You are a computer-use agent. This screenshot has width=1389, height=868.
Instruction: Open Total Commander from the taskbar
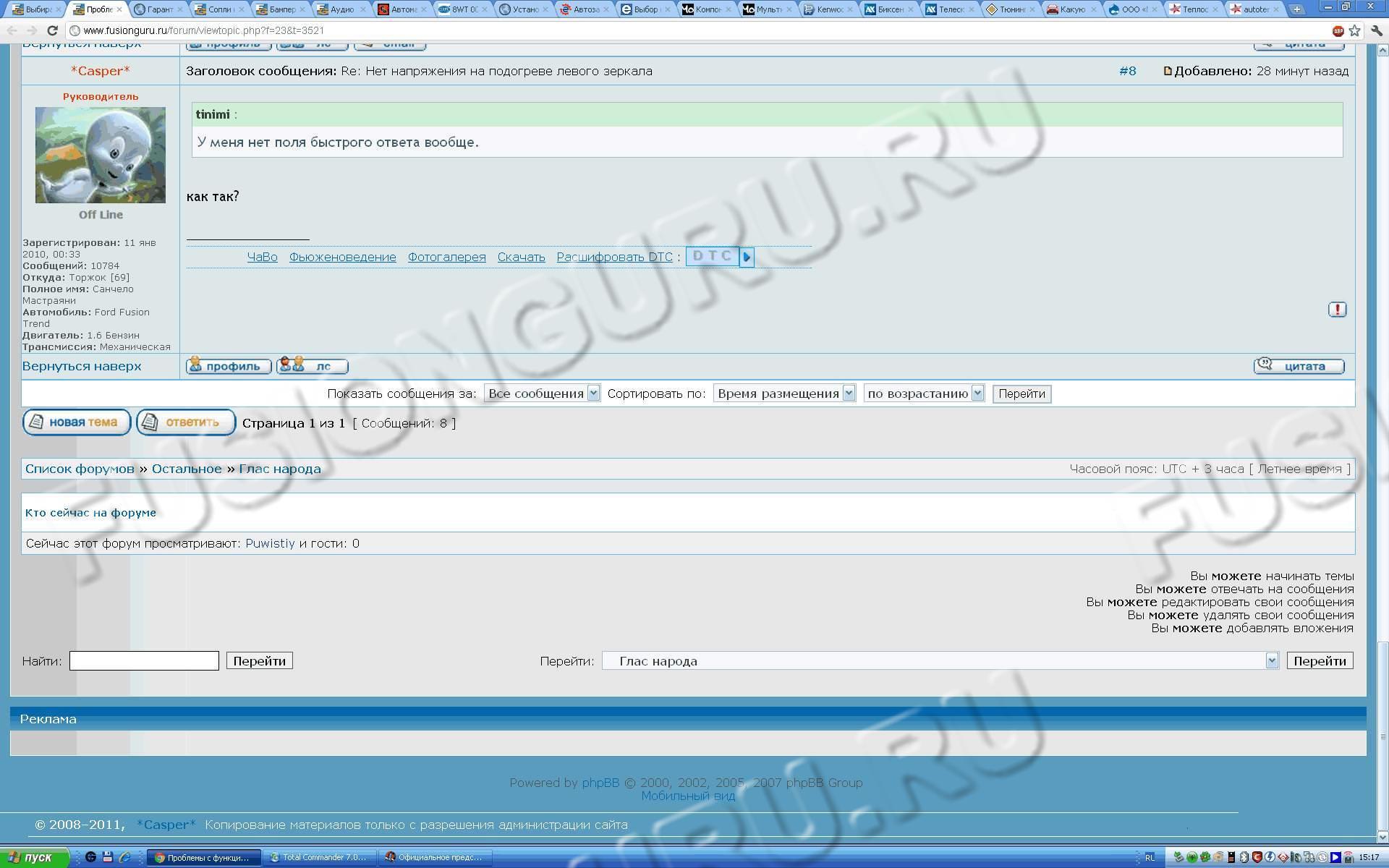pyautogui.click(x=319, y=857)
